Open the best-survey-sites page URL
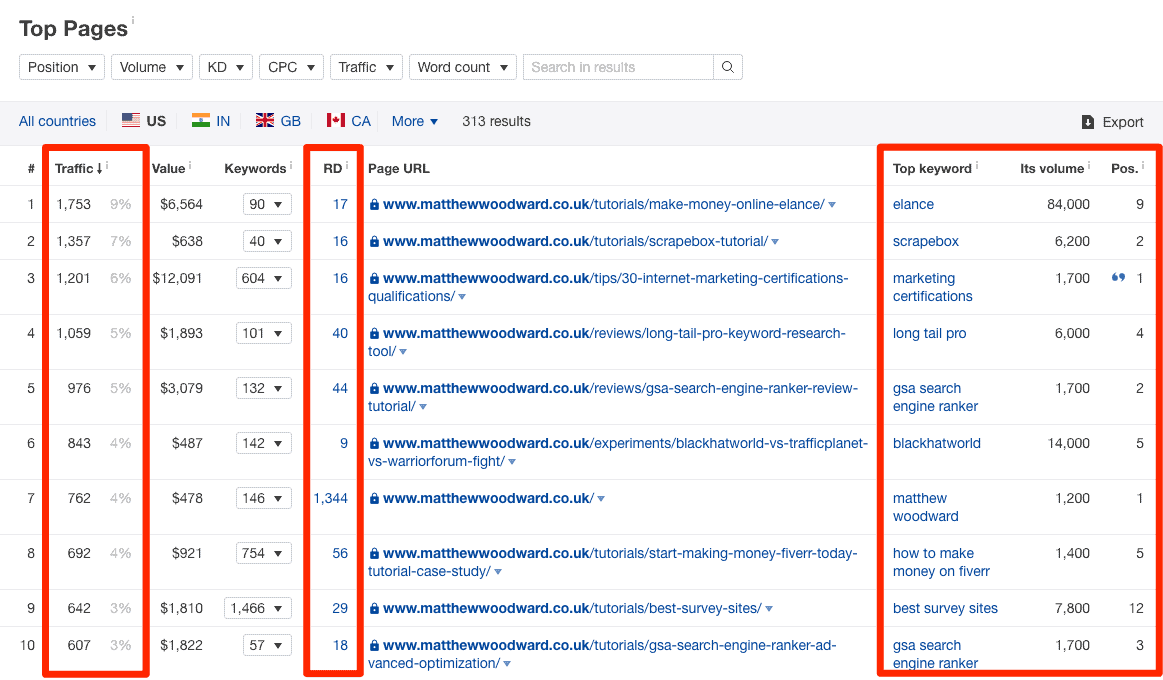1163x680 pixels. (x=573, y=608)
